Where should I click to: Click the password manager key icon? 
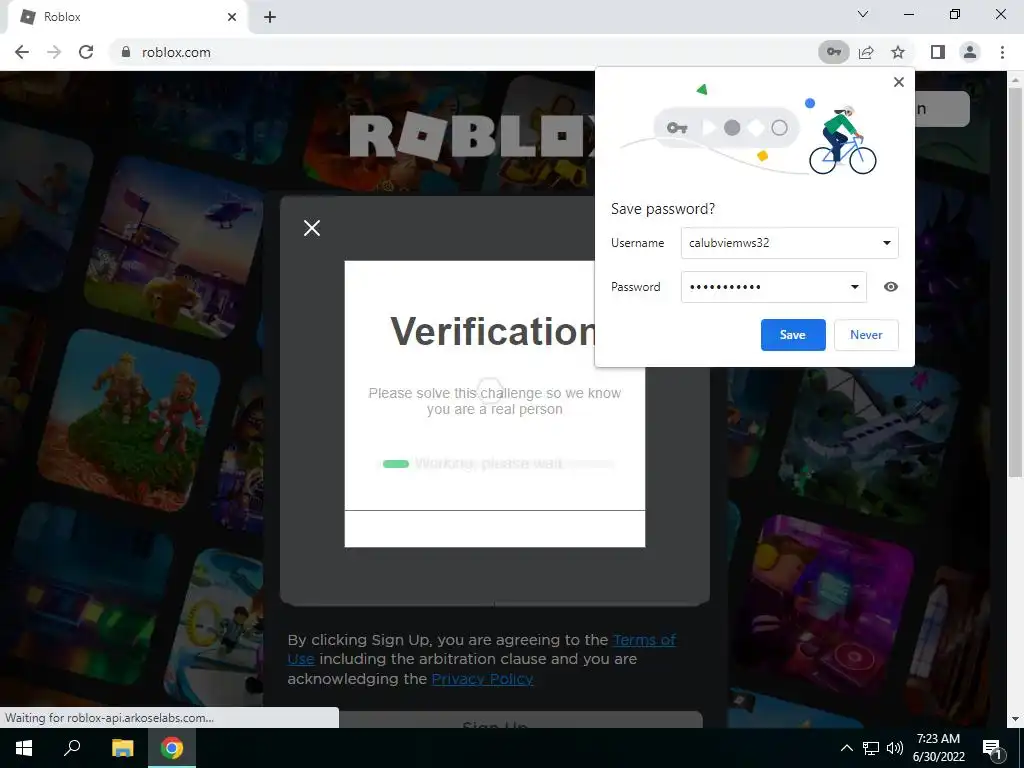(834, 52)
